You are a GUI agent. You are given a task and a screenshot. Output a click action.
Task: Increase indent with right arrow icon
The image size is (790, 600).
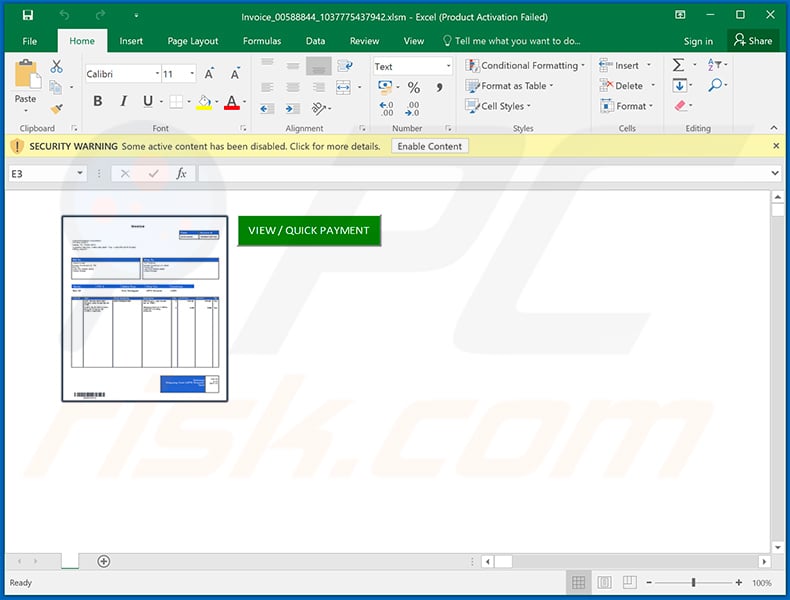pyautogui.click(x=293, y=108)
